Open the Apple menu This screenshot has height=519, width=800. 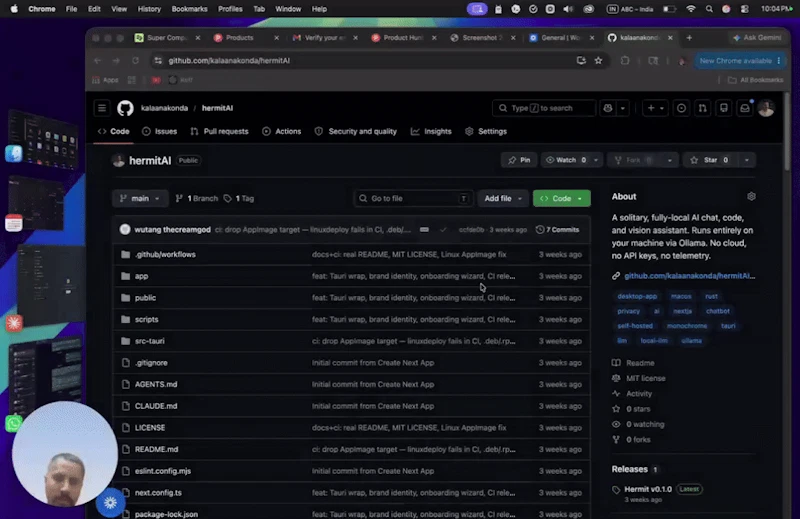pyautogui.click(x=14, y=9)
